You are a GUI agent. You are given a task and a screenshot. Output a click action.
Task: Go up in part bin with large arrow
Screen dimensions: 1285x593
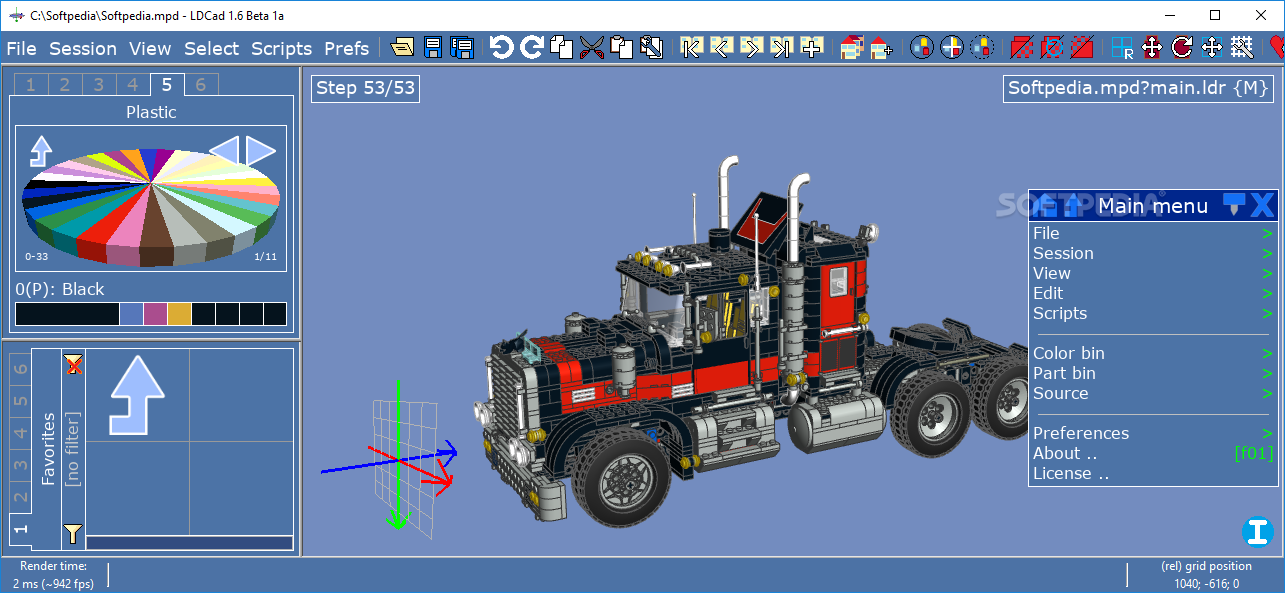click(136, 395)
